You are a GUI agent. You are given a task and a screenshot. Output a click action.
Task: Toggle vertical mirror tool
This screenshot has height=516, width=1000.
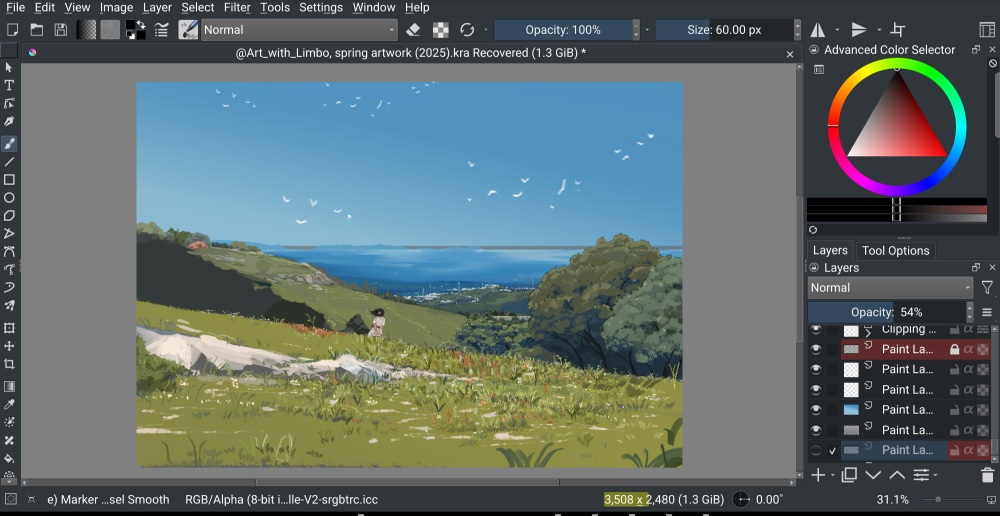click(x=859, y=29)
